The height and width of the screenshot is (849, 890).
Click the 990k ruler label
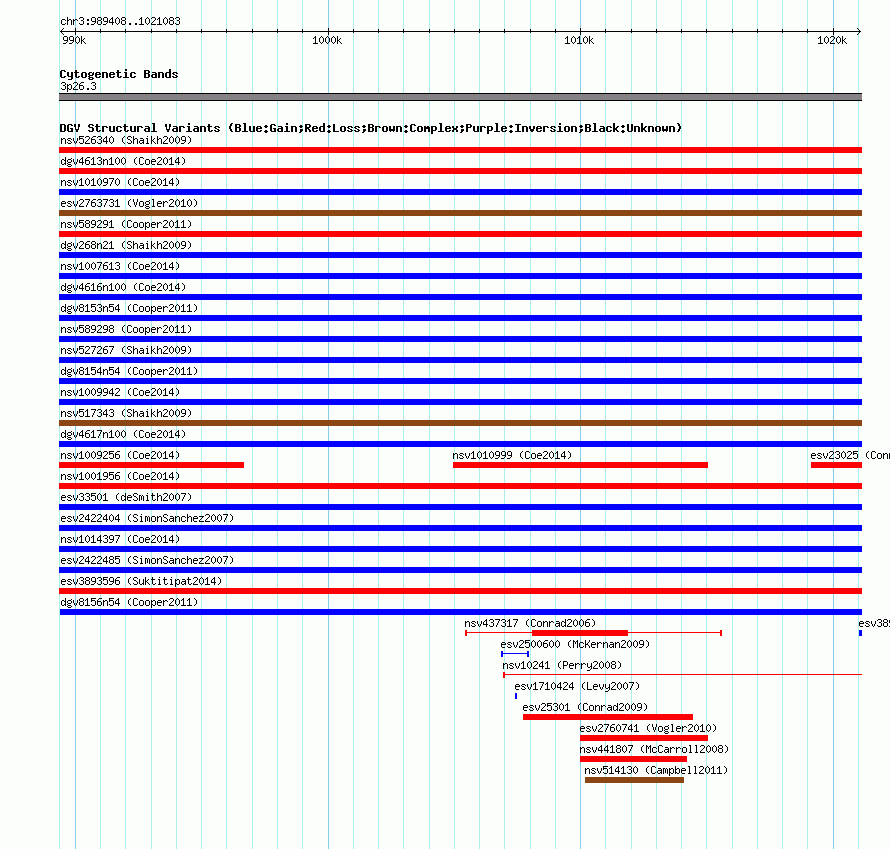pos(74,40)
